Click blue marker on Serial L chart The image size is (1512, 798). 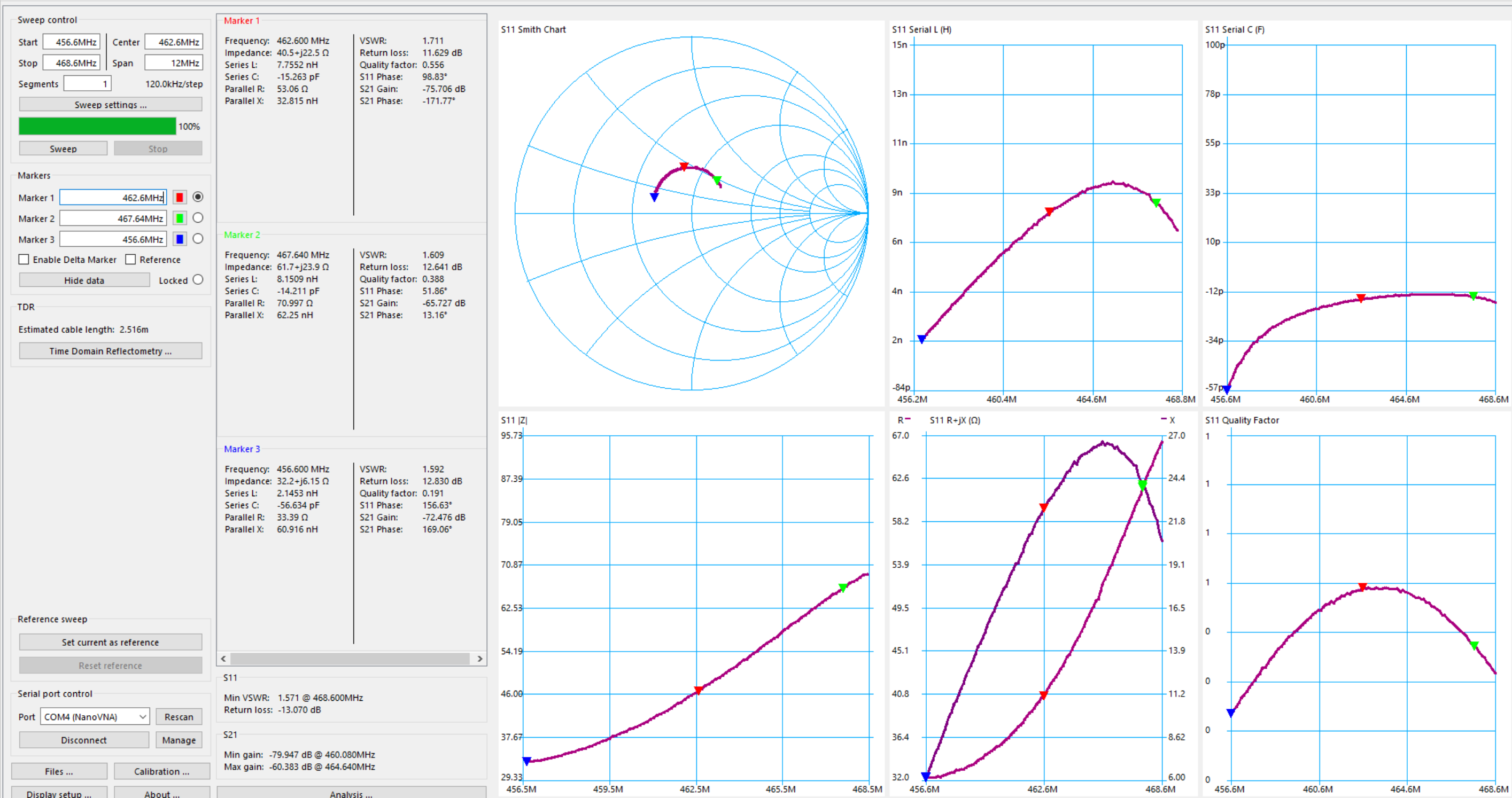point(921,339)
